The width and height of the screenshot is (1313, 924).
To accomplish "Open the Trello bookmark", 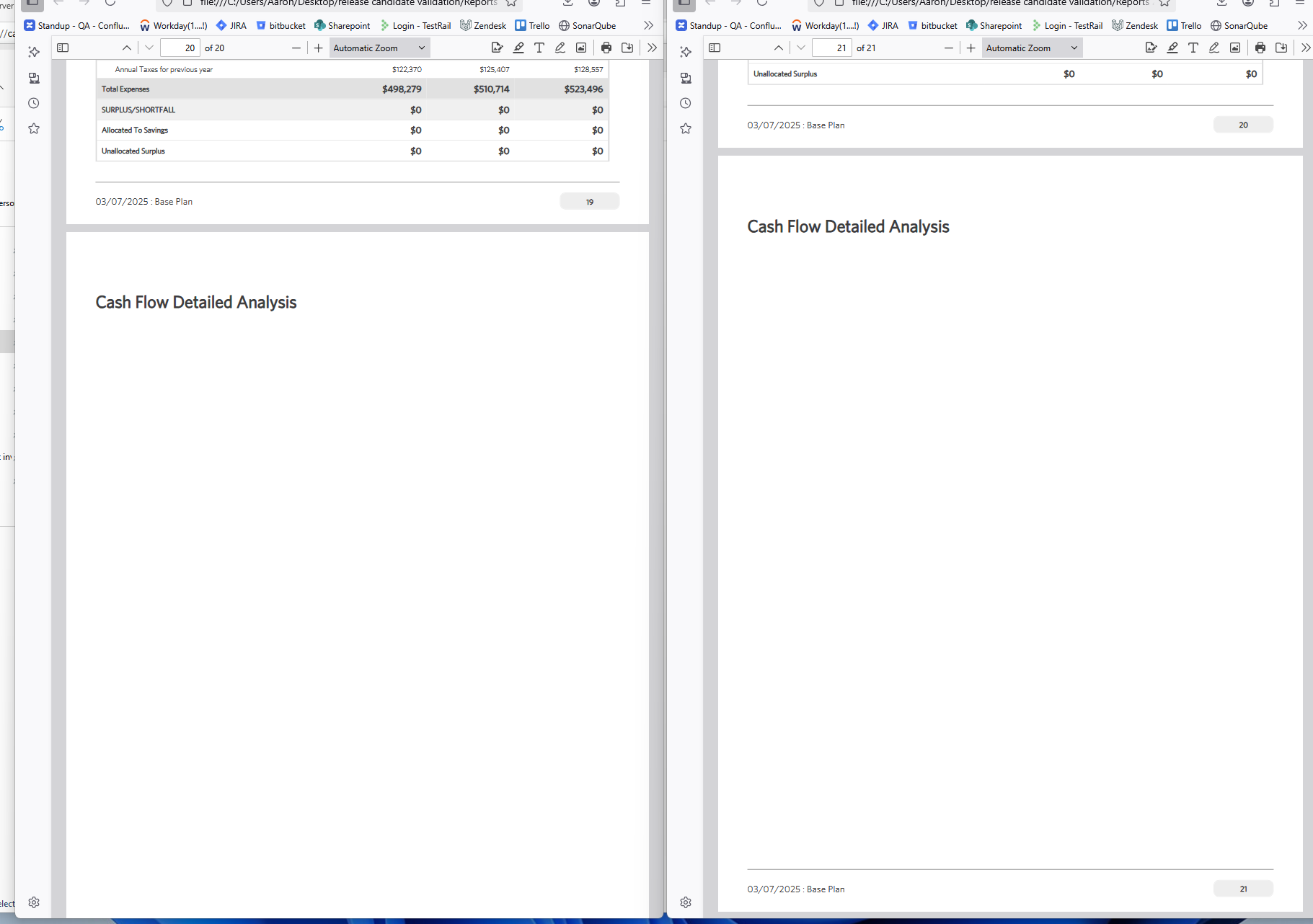I will pos(532,25).
